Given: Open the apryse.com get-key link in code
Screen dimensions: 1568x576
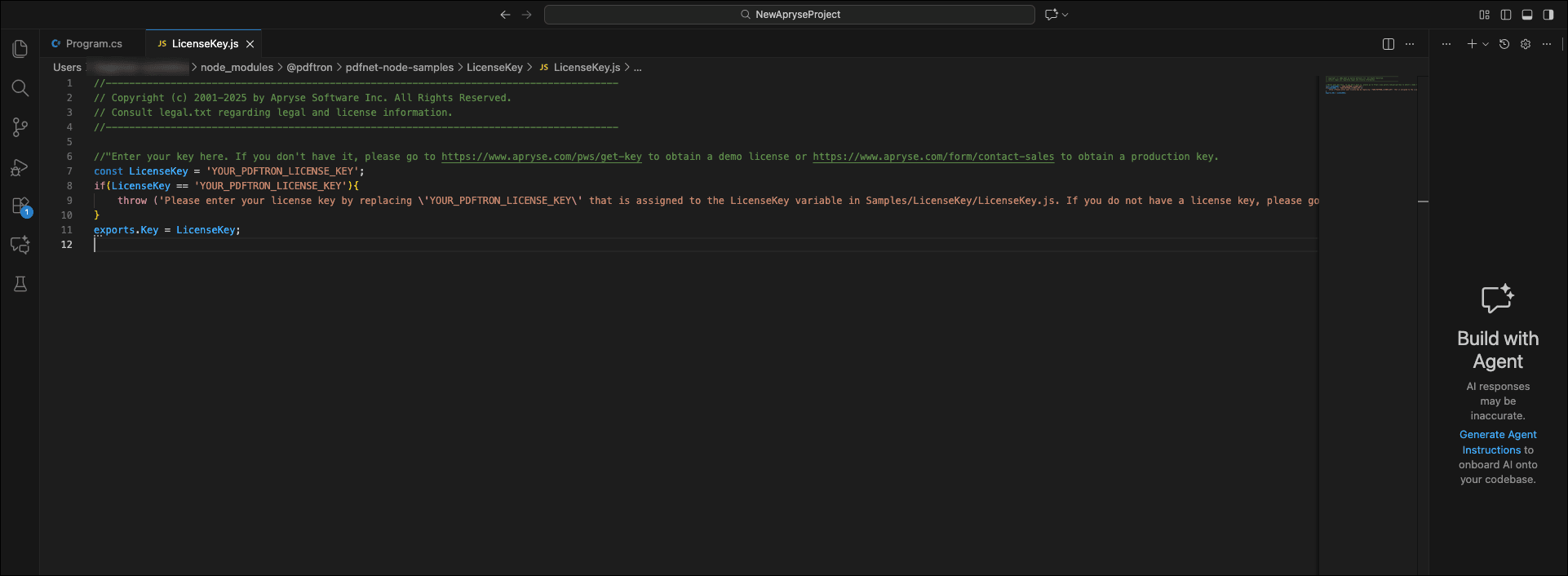Looking at the screenshot, I should pyautogui.click(x=542, y=157).
